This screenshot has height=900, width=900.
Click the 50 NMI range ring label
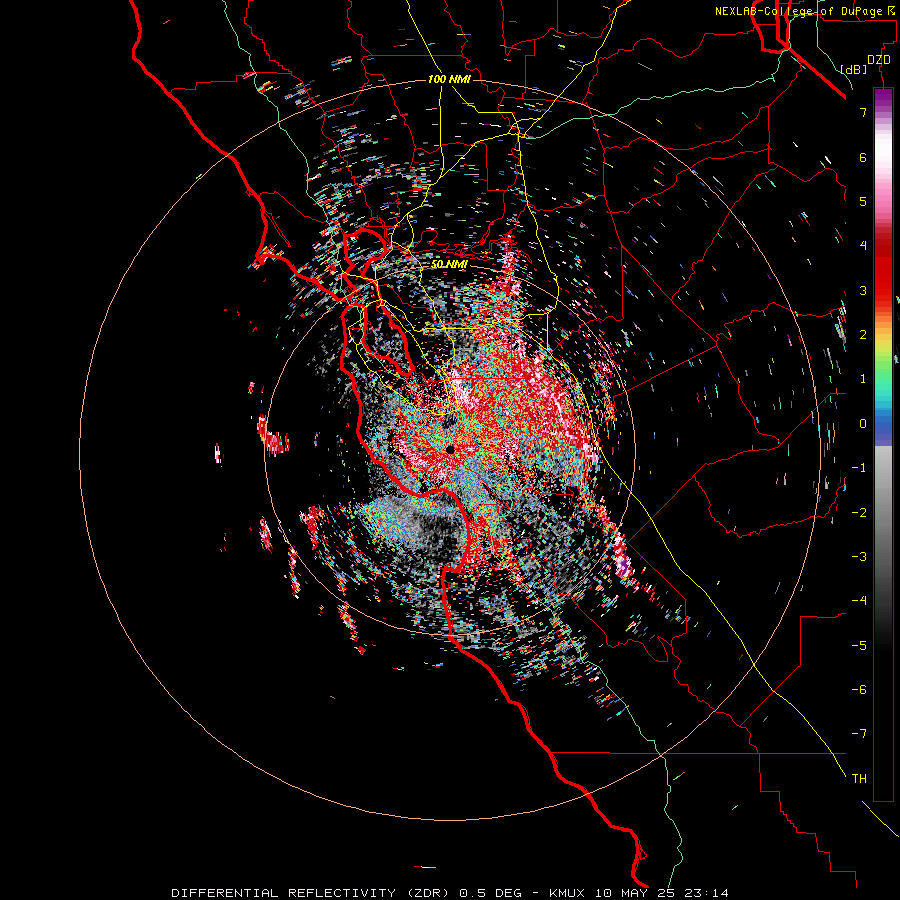click(449, 264)
